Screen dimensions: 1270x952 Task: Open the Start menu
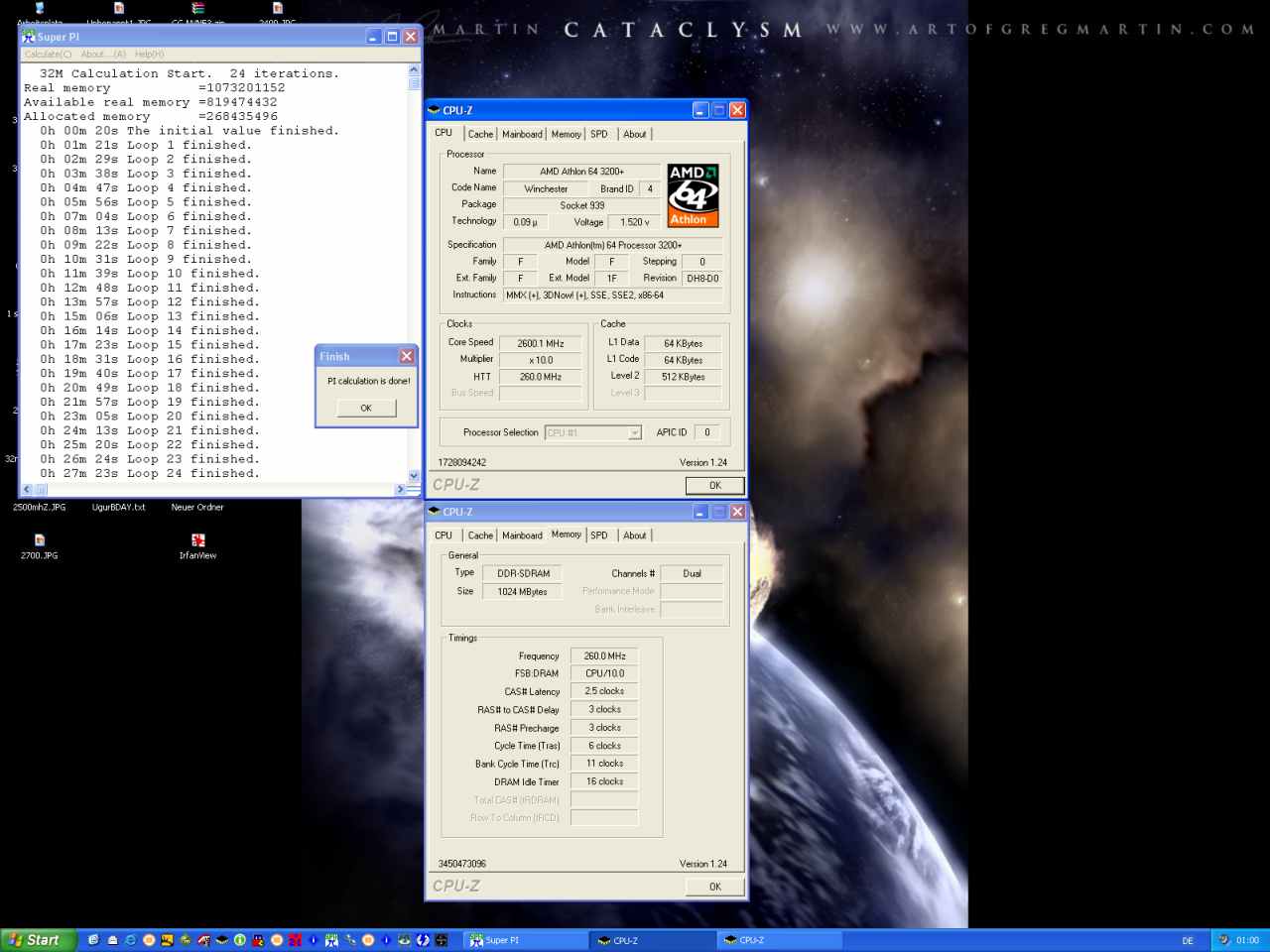pyautogui.click(x=39, y=940)
